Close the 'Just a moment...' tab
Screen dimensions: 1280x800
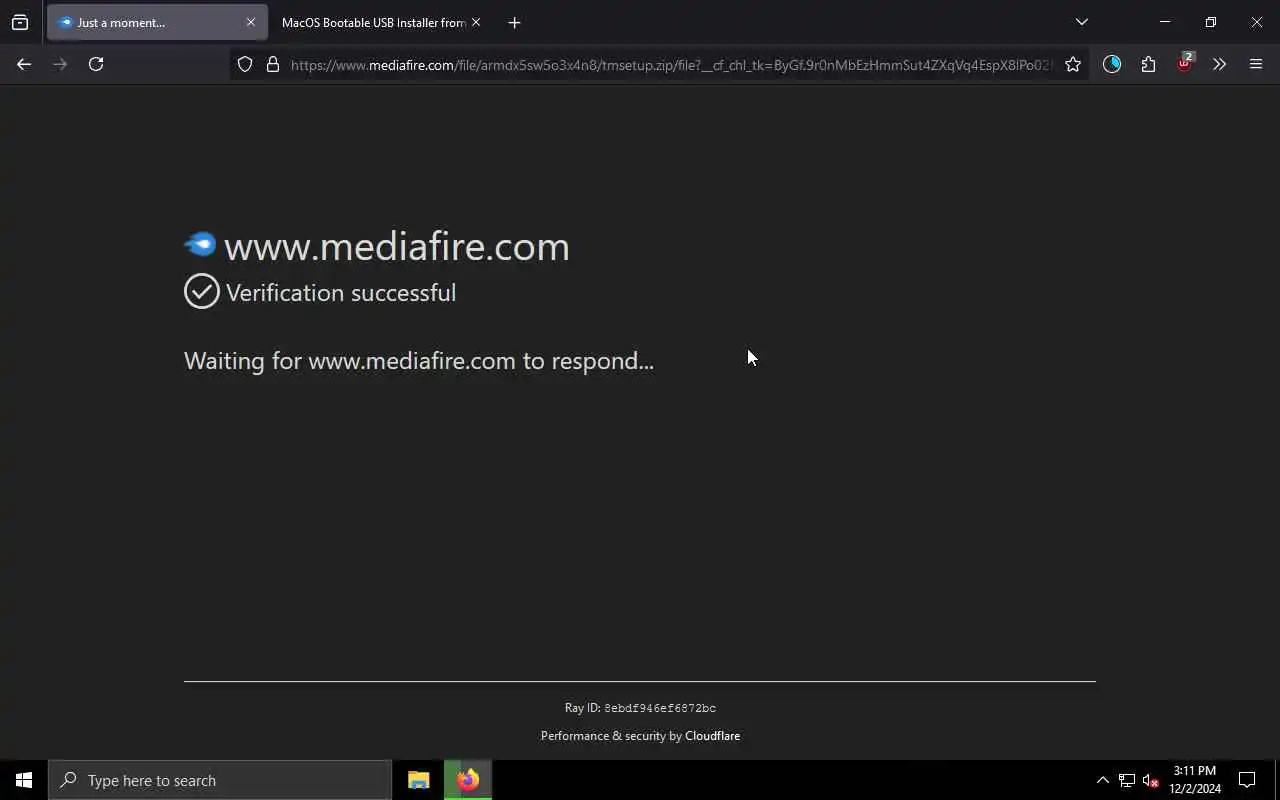251,22
